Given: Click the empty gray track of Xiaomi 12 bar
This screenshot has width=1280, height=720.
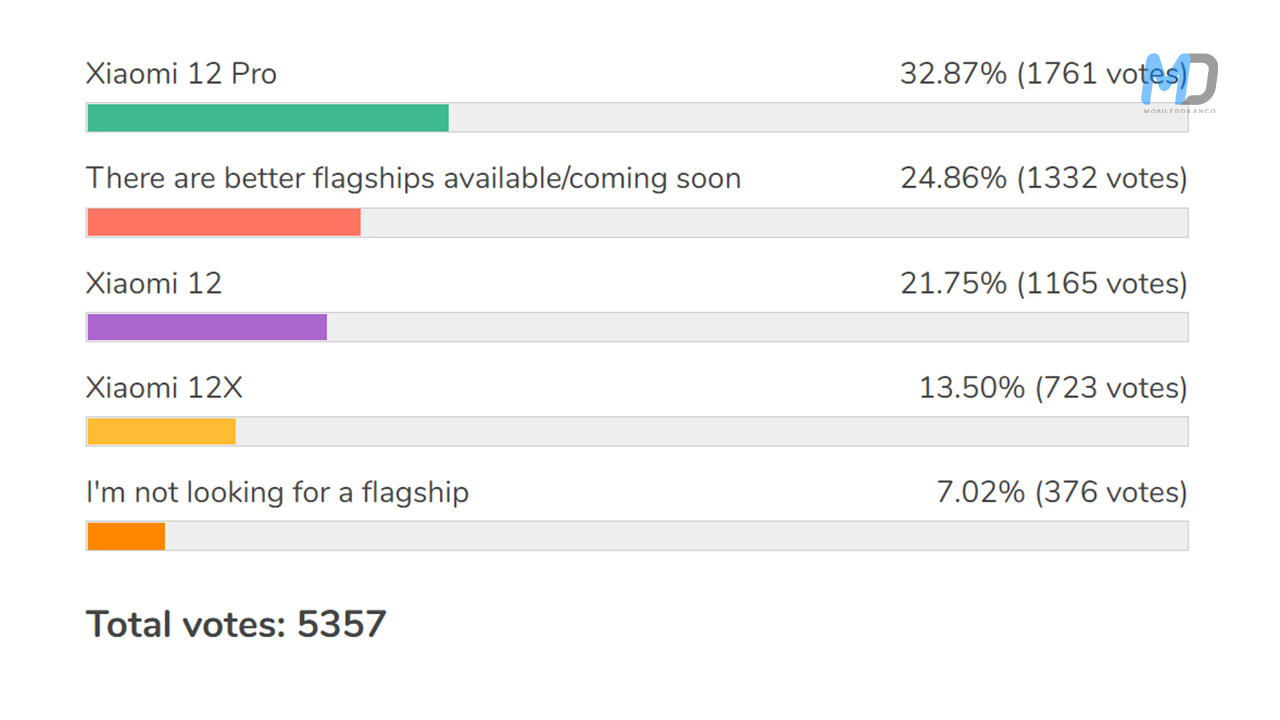Looking at the screenshot, I should (756, 327).
